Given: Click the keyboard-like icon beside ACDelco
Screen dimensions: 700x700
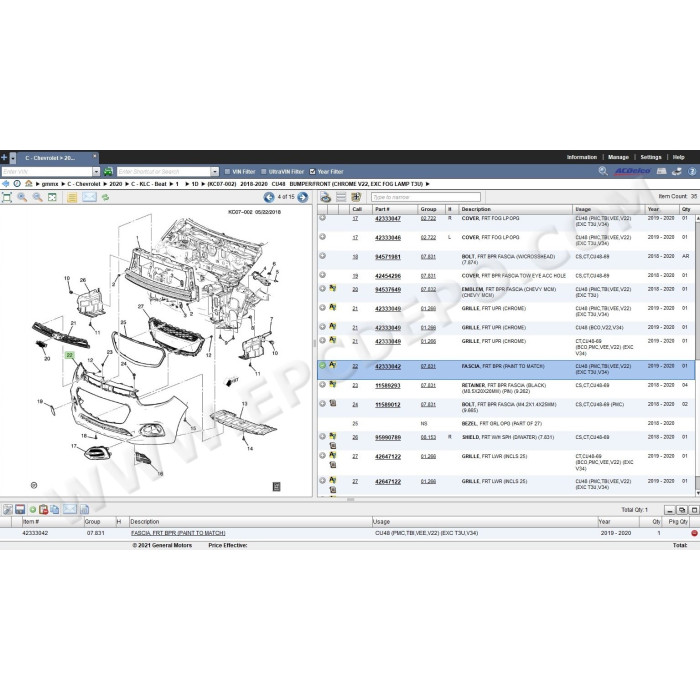Looking at the screenshot, I should pos(662,171).
